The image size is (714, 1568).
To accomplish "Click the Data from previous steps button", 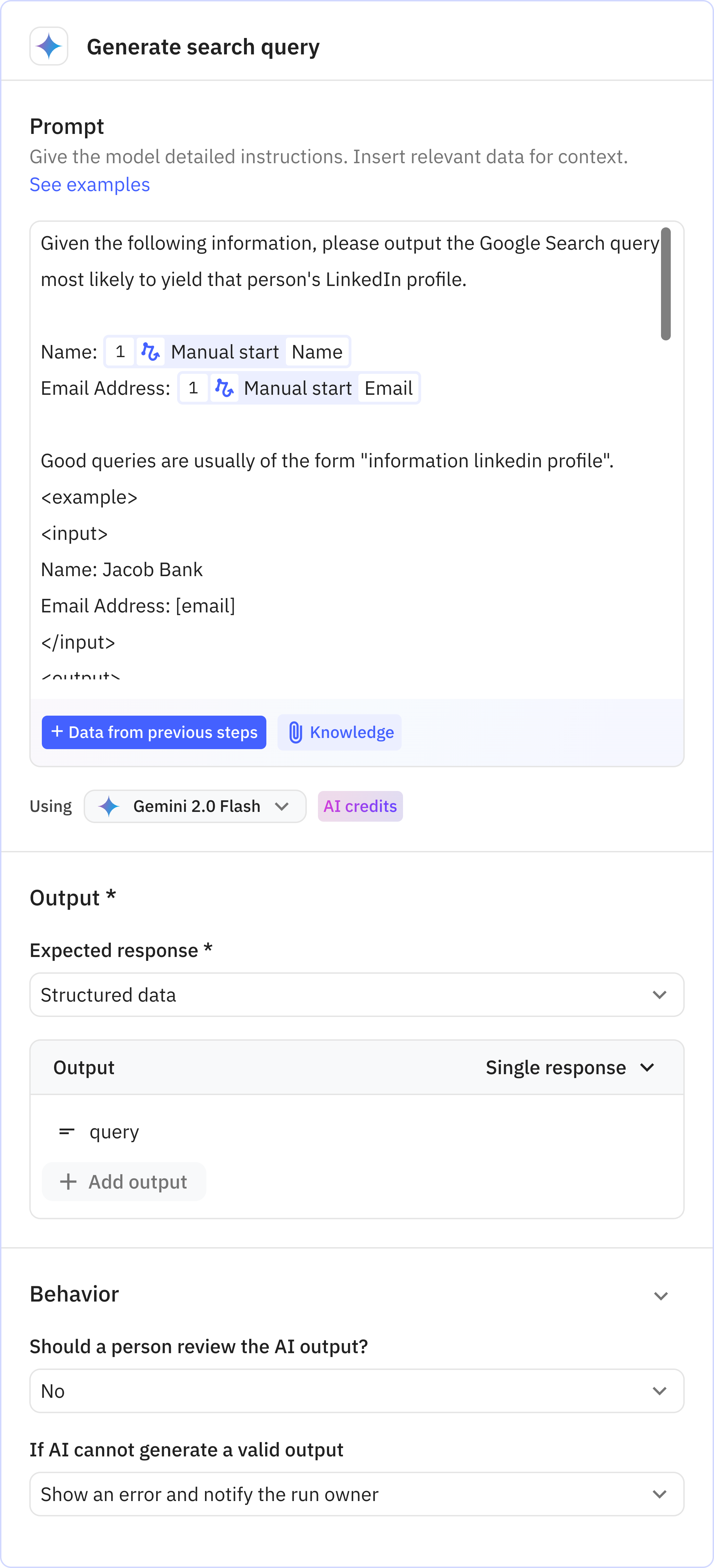I will point(153,732).
